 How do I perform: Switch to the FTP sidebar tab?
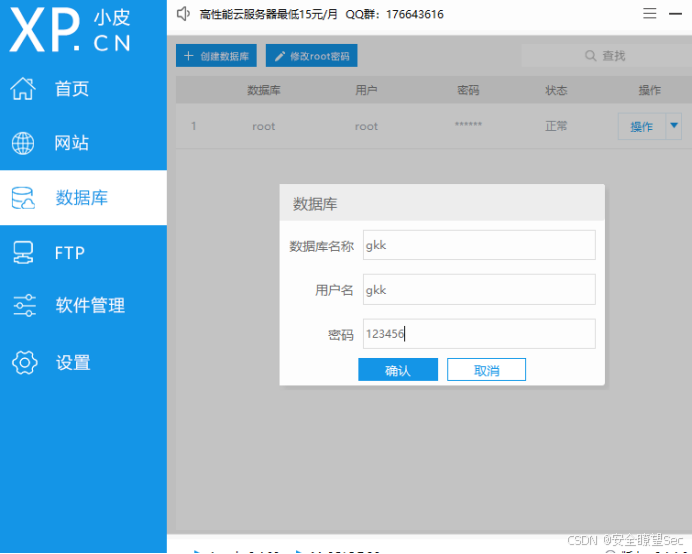point(83,253)
